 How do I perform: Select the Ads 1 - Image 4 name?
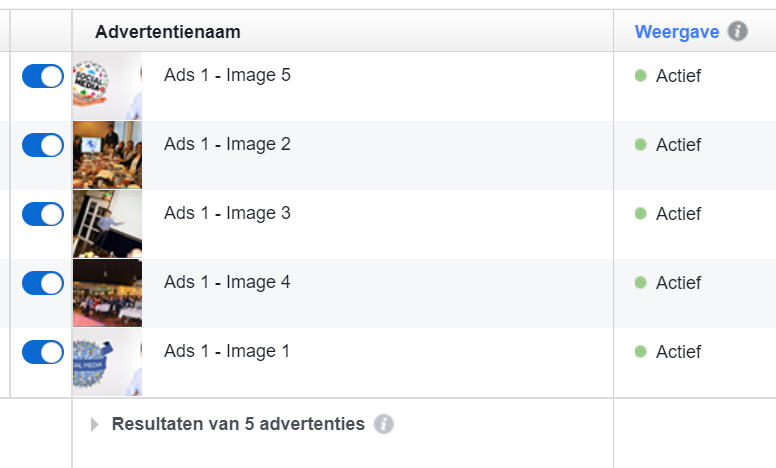(x=227, y=282)
